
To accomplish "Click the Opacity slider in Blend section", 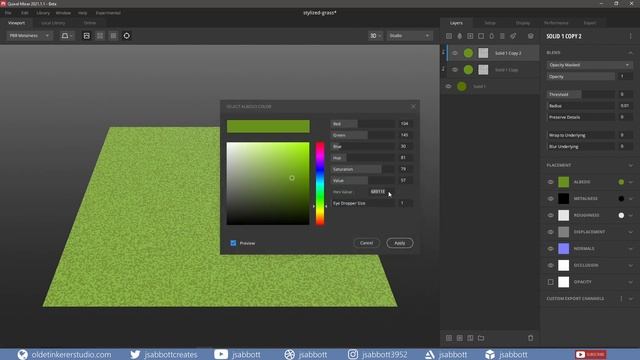I will (580, 76).
